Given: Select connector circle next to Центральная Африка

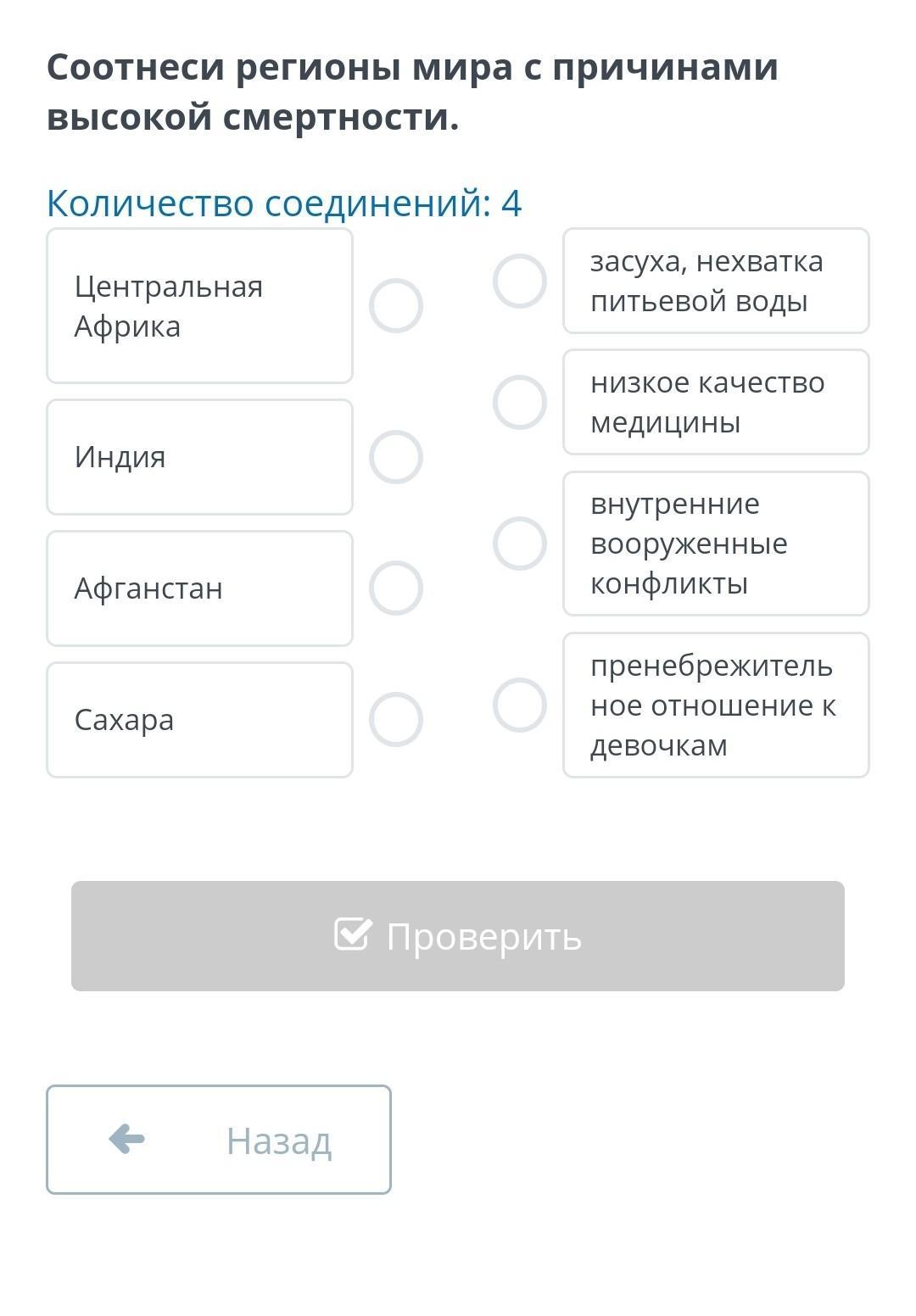Looking at the screenshot, I should point(396,305).
